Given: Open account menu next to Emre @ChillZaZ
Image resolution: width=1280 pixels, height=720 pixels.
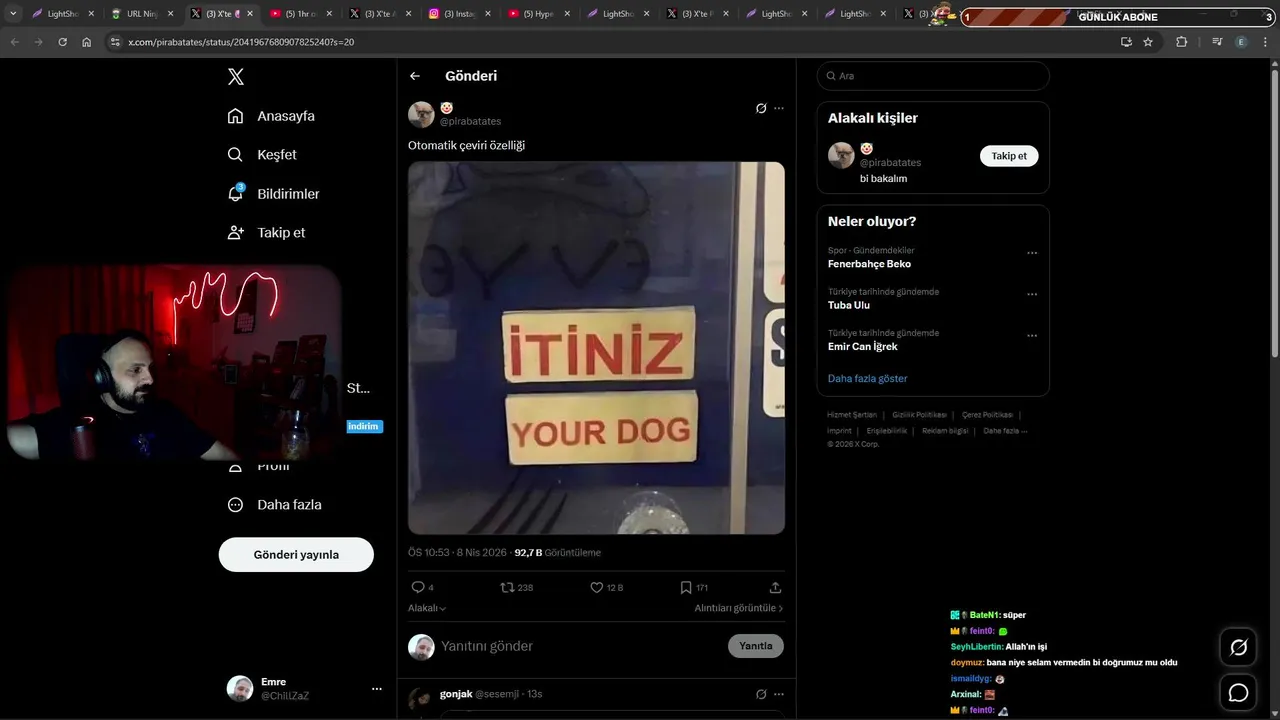Looking at the screenshot, I should 377,689.
